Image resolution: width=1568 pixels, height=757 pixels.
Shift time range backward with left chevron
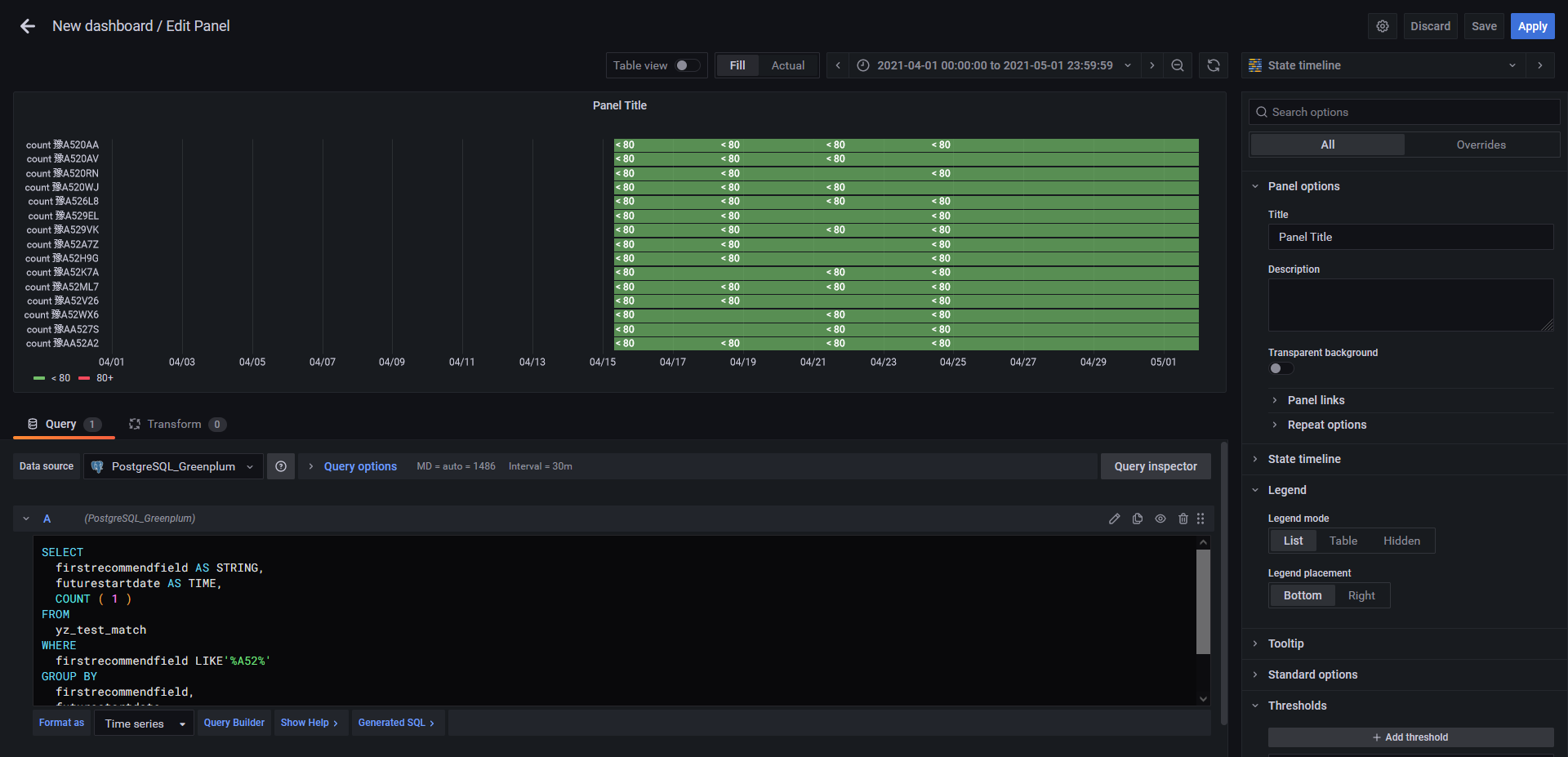coord(838,65)
